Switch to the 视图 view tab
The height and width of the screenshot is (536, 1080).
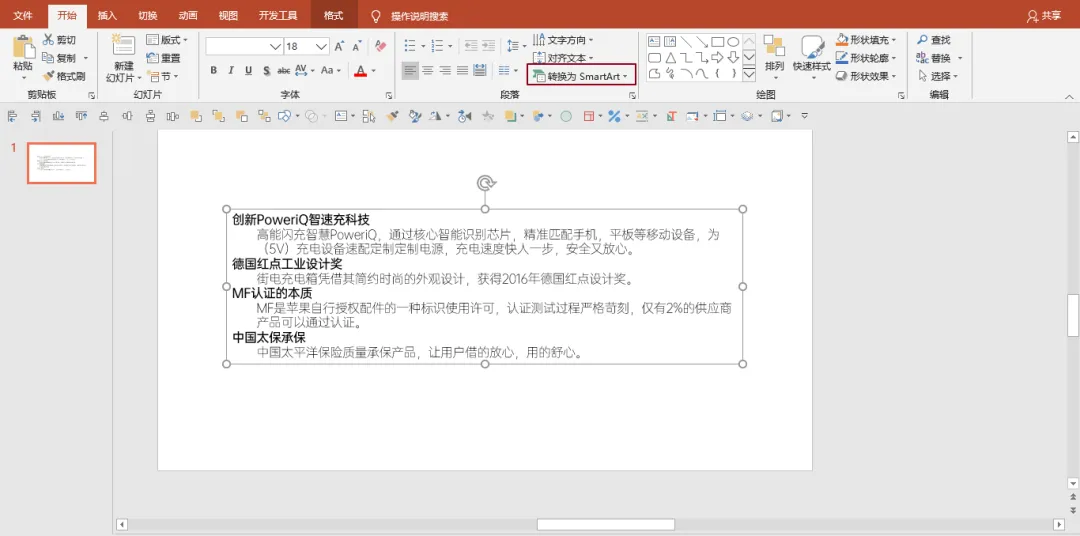pos(228,15)
